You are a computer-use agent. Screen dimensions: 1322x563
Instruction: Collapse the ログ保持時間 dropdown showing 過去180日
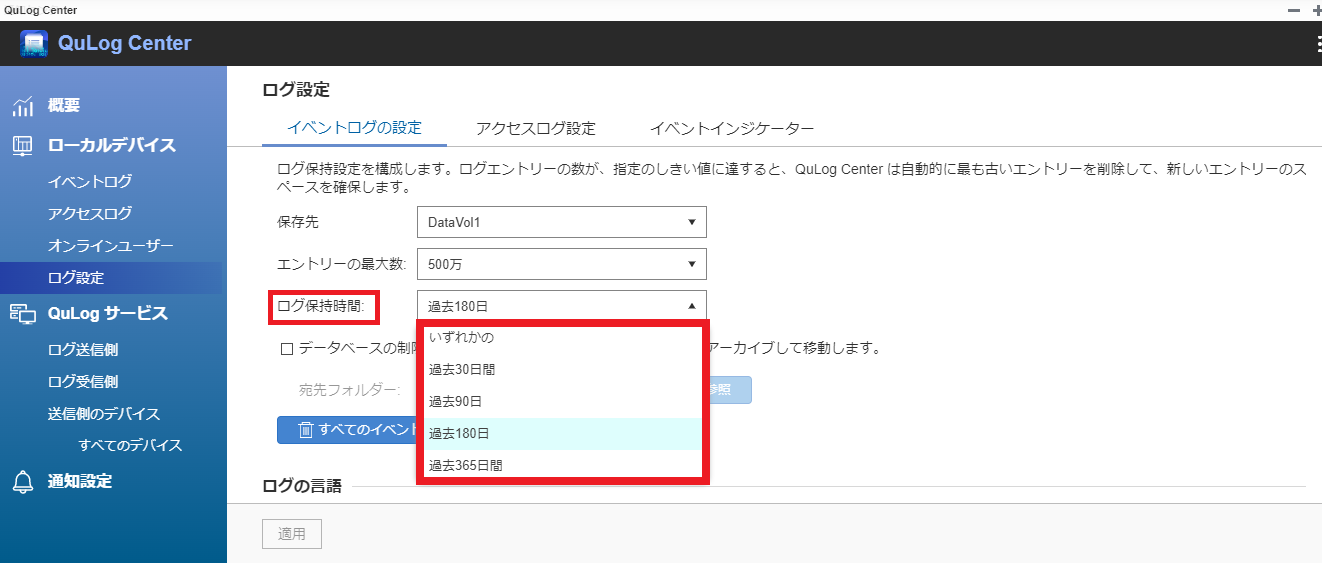coord(562,306)
